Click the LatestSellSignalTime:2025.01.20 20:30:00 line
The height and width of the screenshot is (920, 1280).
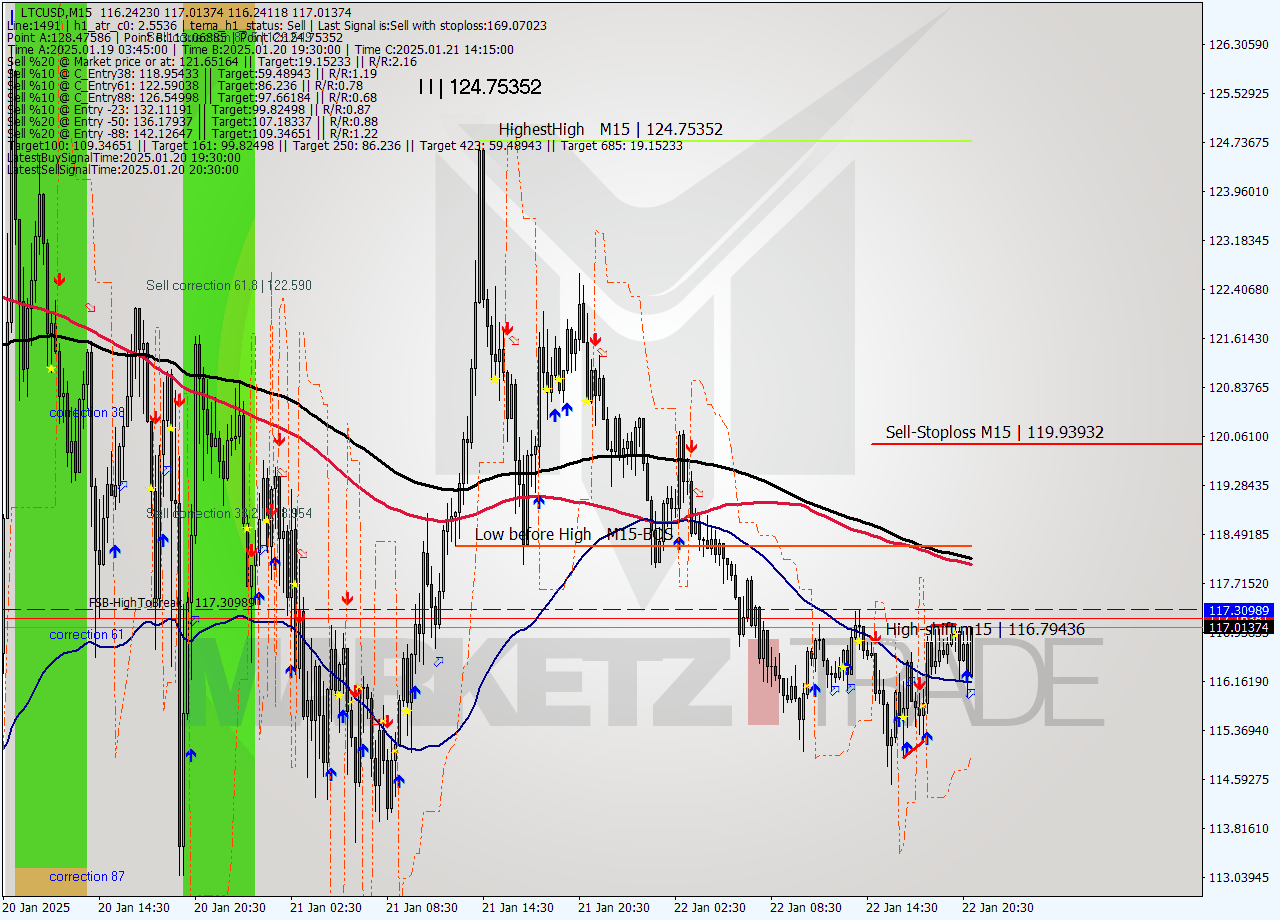click(x=123, y=169)
